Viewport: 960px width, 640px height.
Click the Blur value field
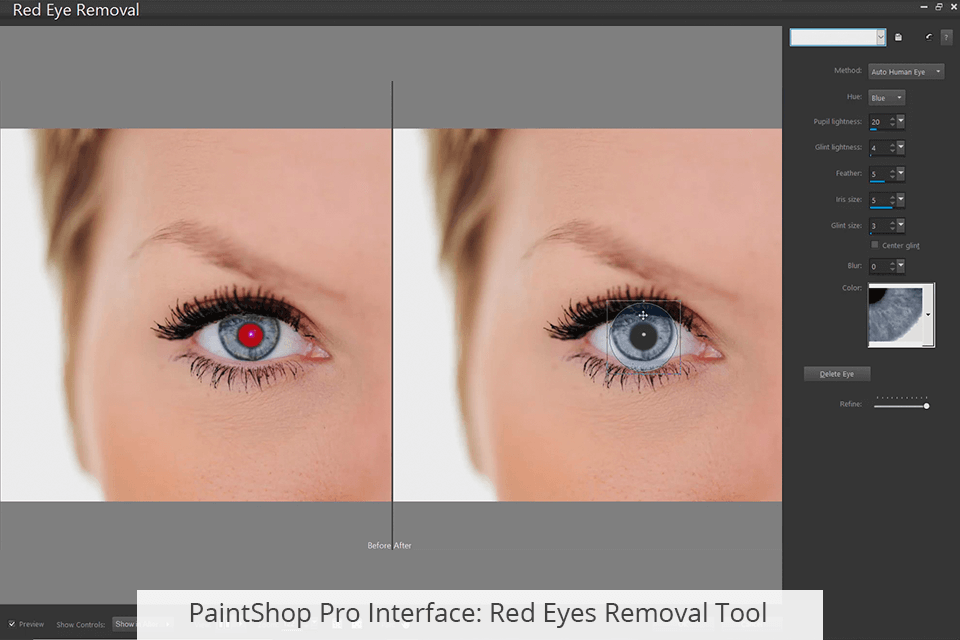click(878, 266)
